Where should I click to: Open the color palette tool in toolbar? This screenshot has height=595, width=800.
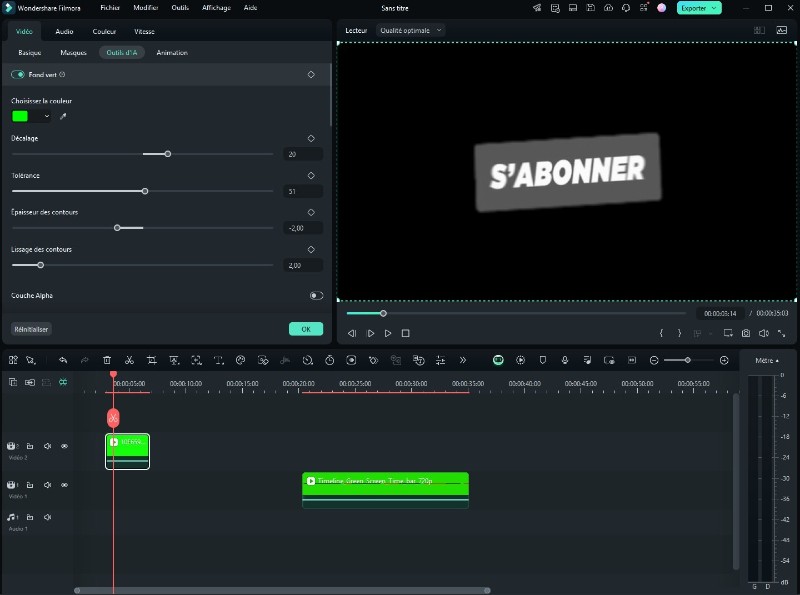(x=241, y=360)
